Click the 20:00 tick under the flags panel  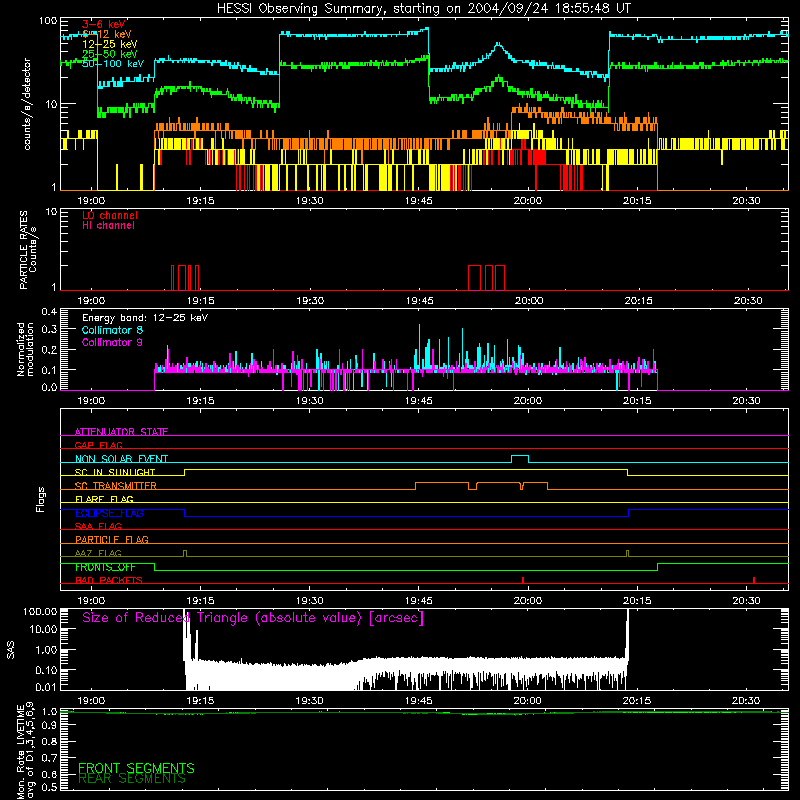(x=528, y=601)
